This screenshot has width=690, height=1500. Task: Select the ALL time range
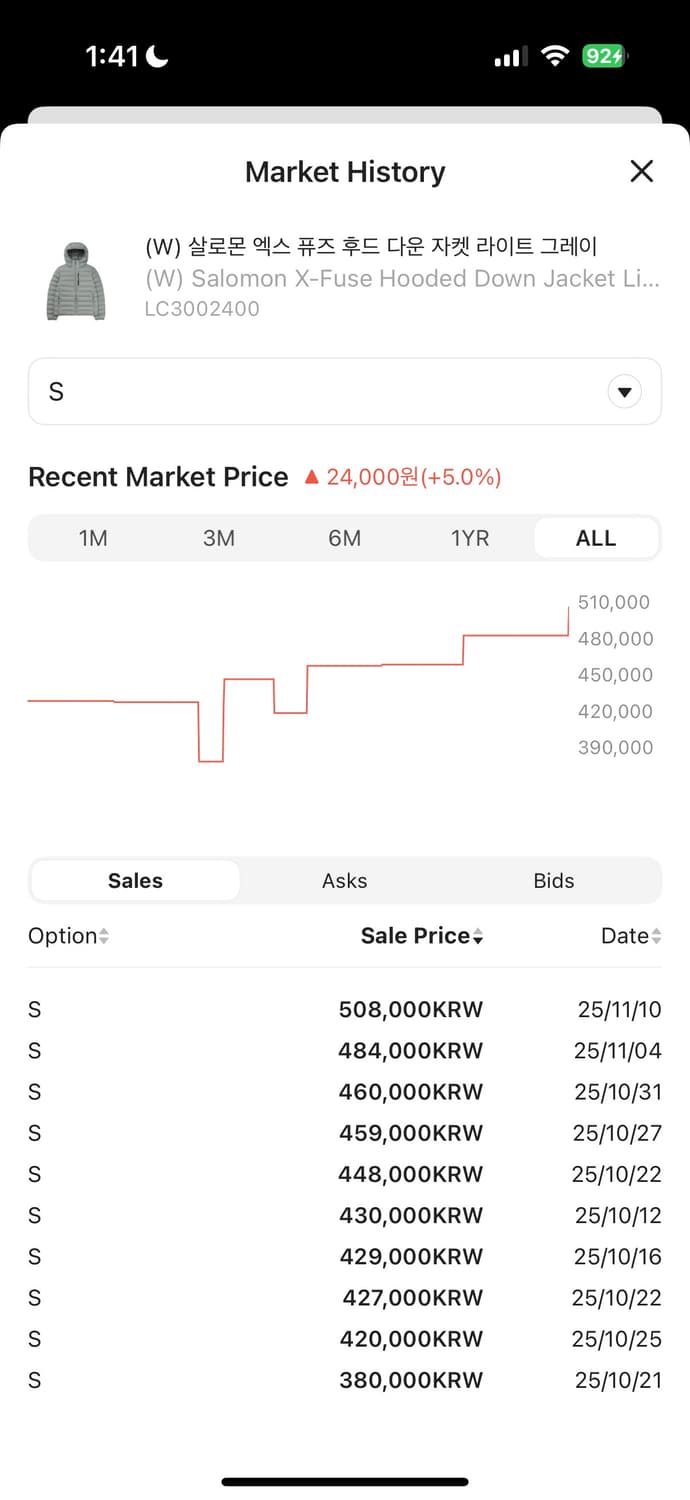[596, 538]
